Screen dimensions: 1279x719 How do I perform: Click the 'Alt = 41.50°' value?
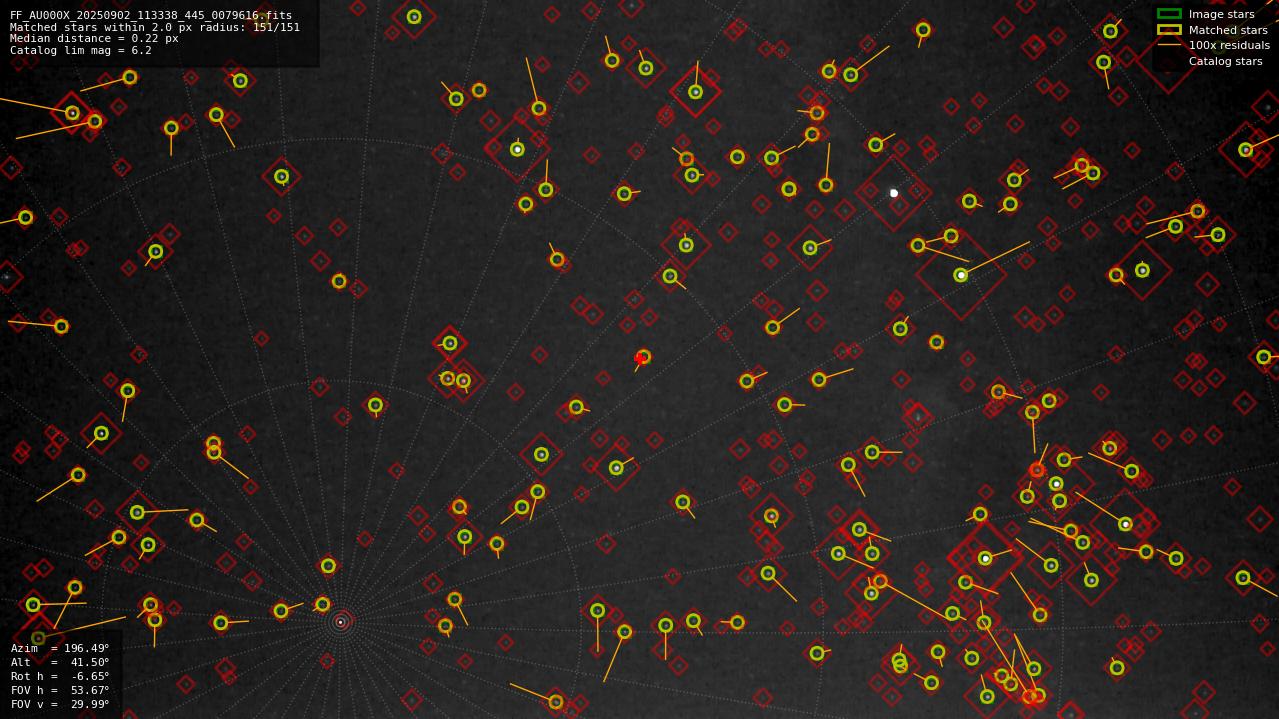point(60,663)
